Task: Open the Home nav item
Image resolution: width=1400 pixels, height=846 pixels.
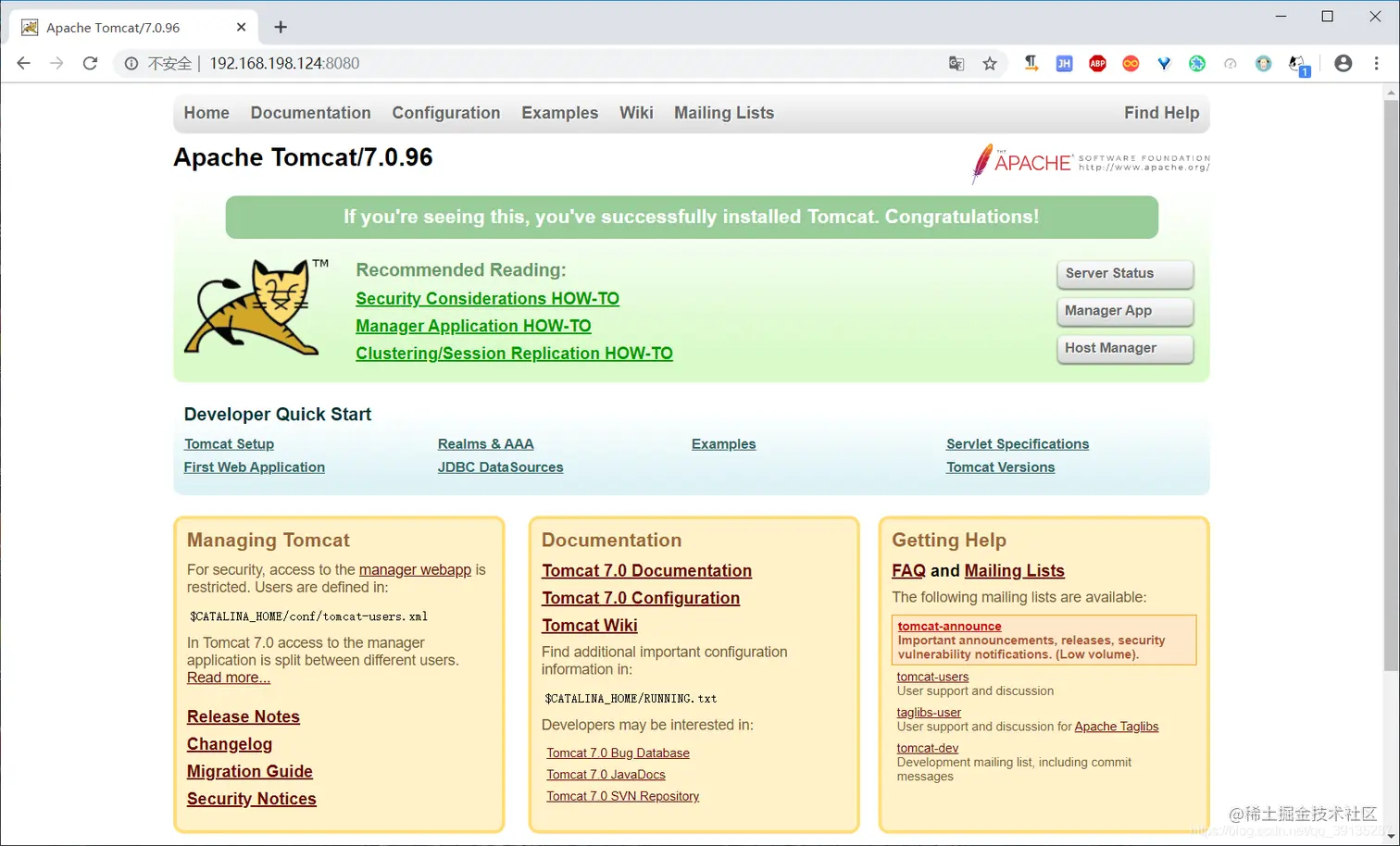Action: pyautogui.click(x=206, y=113)
